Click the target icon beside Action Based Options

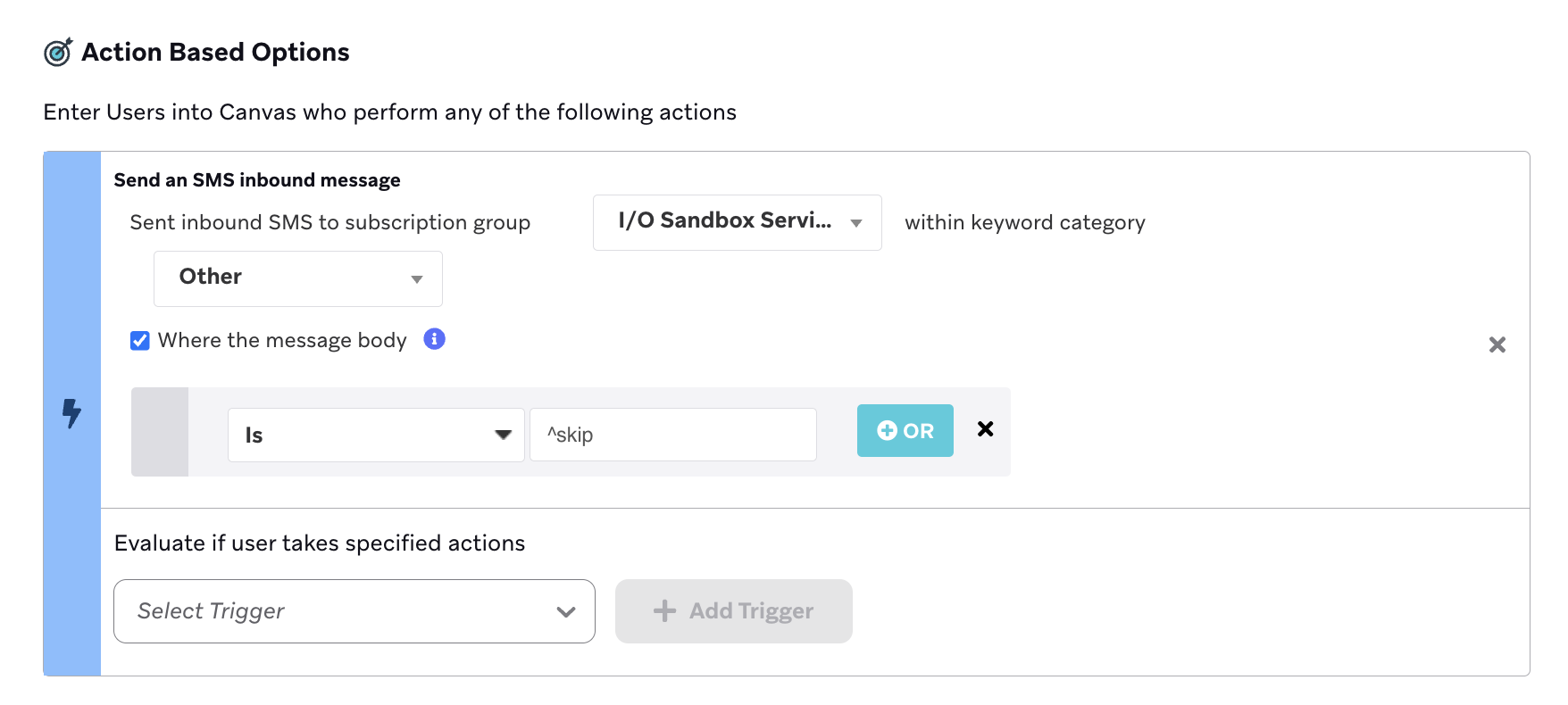[x=58, y=53]
